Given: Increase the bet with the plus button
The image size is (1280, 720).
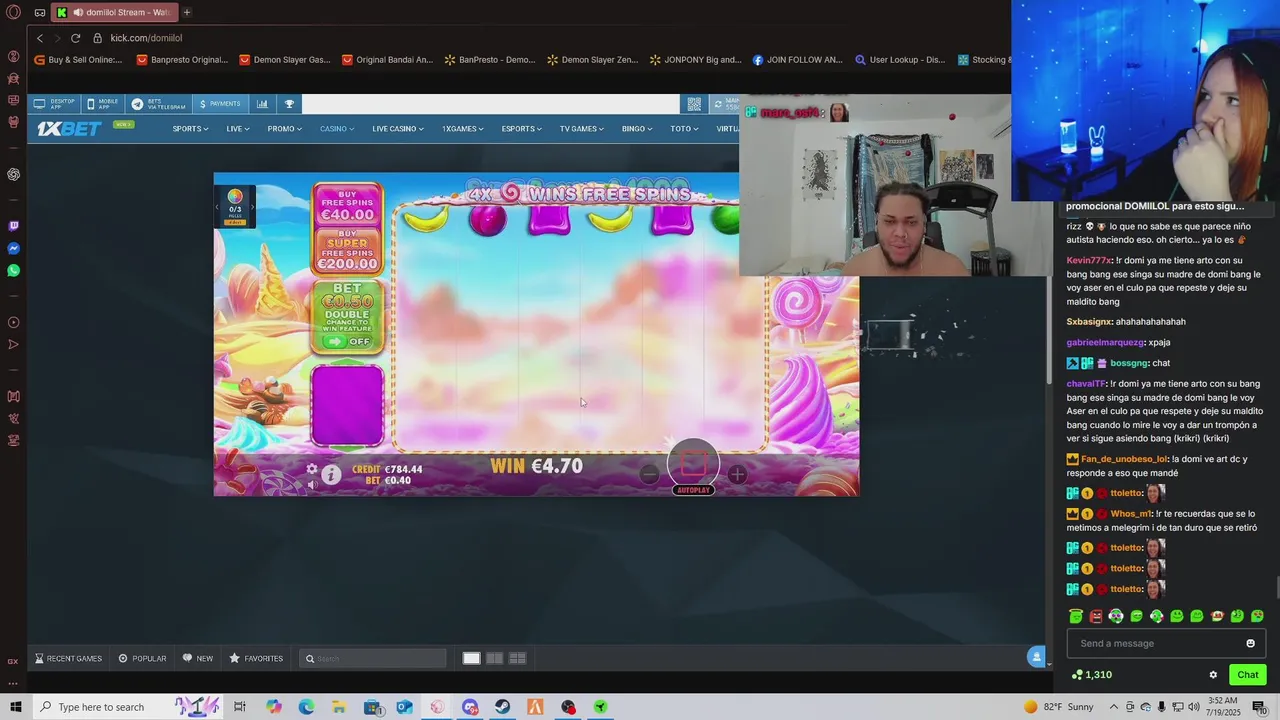Looking at the screenshot, I should (737, 475).
